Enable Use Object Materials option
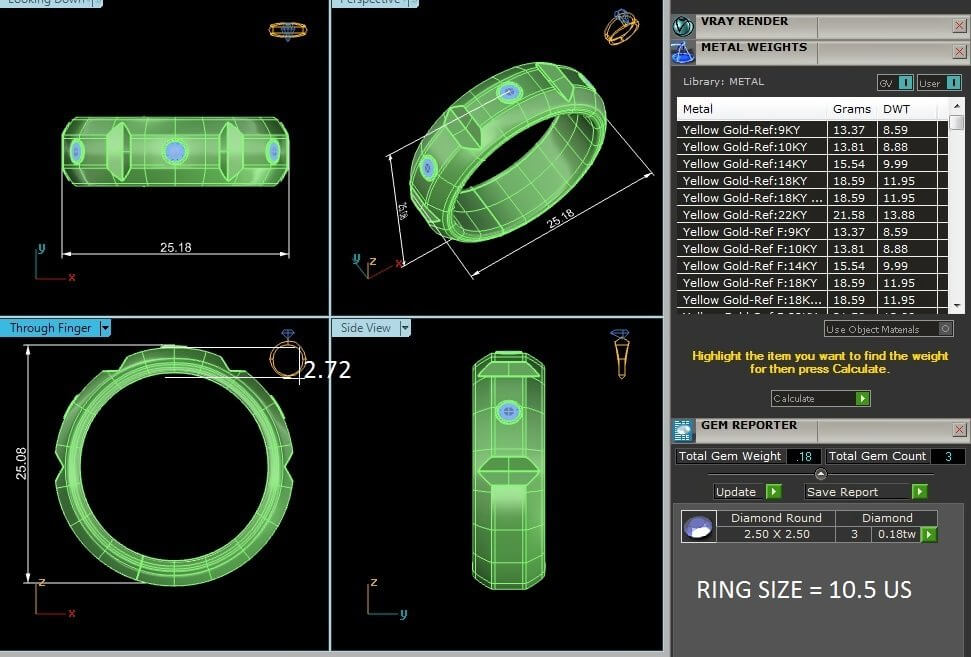Viewport: 971px width, 657px height. [x=945, y=329]
